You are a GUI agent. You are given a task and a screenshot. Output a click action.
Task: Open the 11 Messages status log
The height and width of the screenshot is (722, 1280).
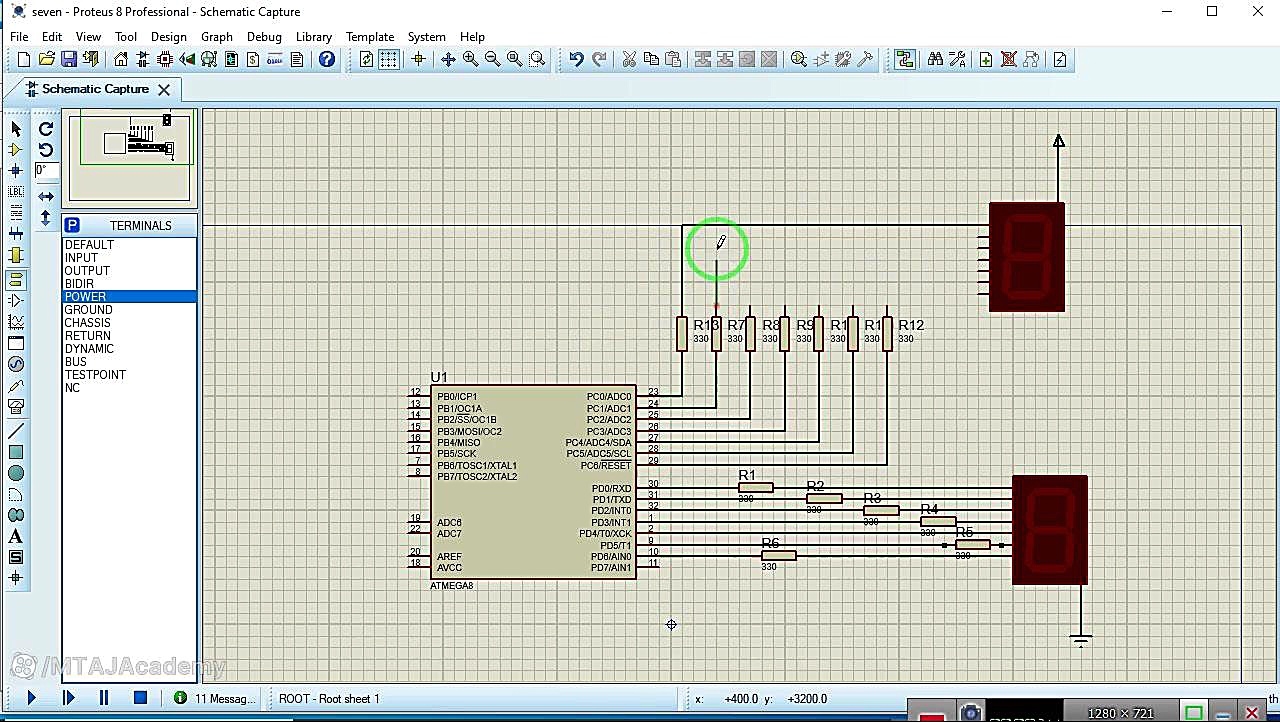(x=216, y=698)
